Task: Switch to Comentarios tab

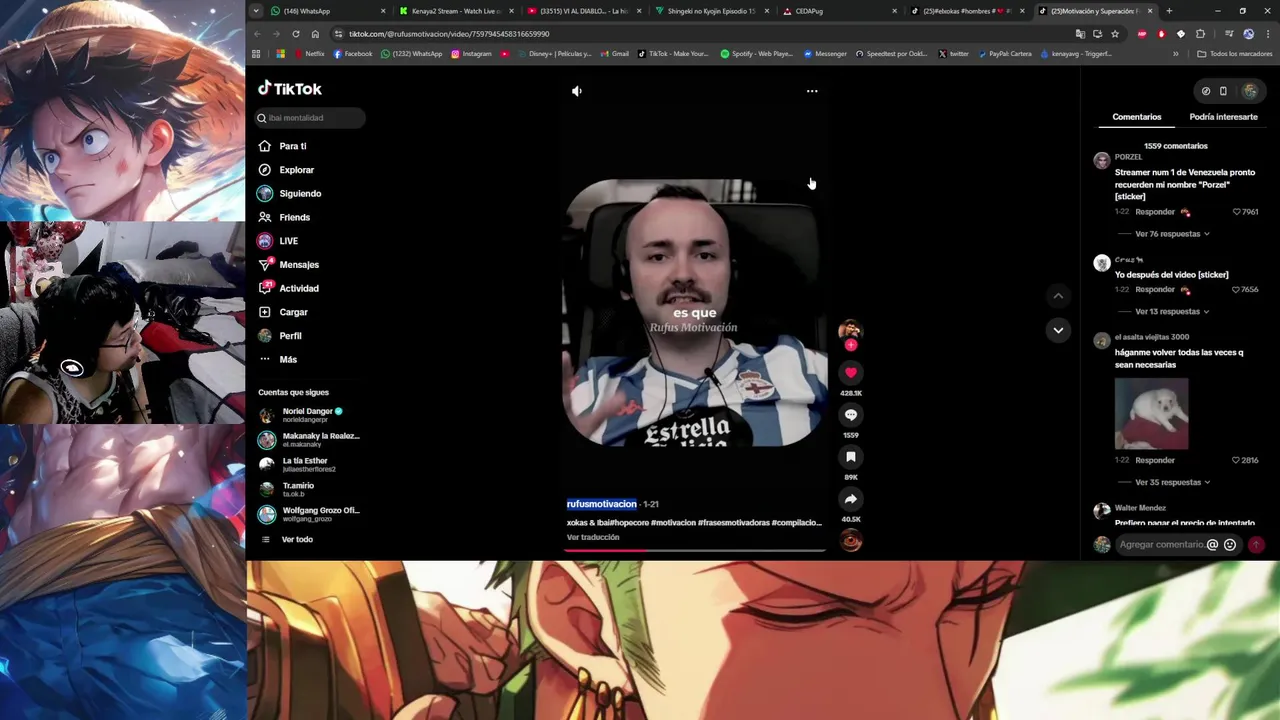Action: tap(1137, 117)
